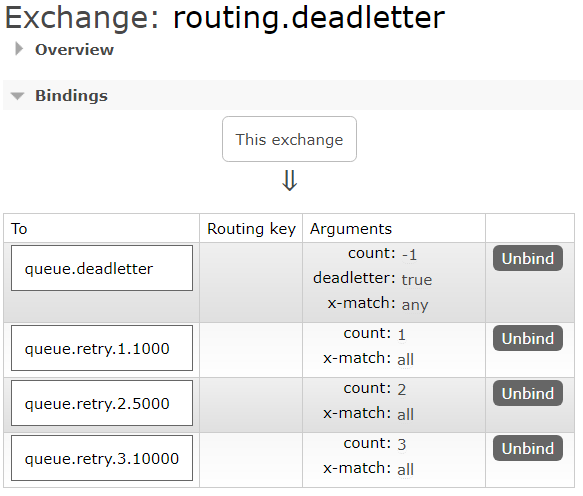583x496 pixels.
Task: Unbind the queue.retry.1.1000 binding
Action: coord(528,338)
